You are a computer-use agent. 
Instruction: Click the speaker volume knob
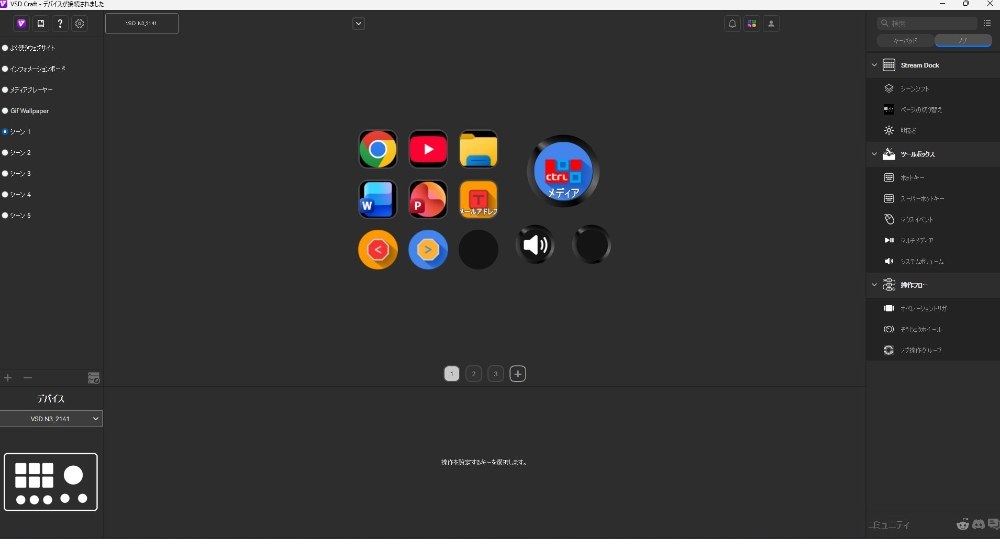(535, 244)
